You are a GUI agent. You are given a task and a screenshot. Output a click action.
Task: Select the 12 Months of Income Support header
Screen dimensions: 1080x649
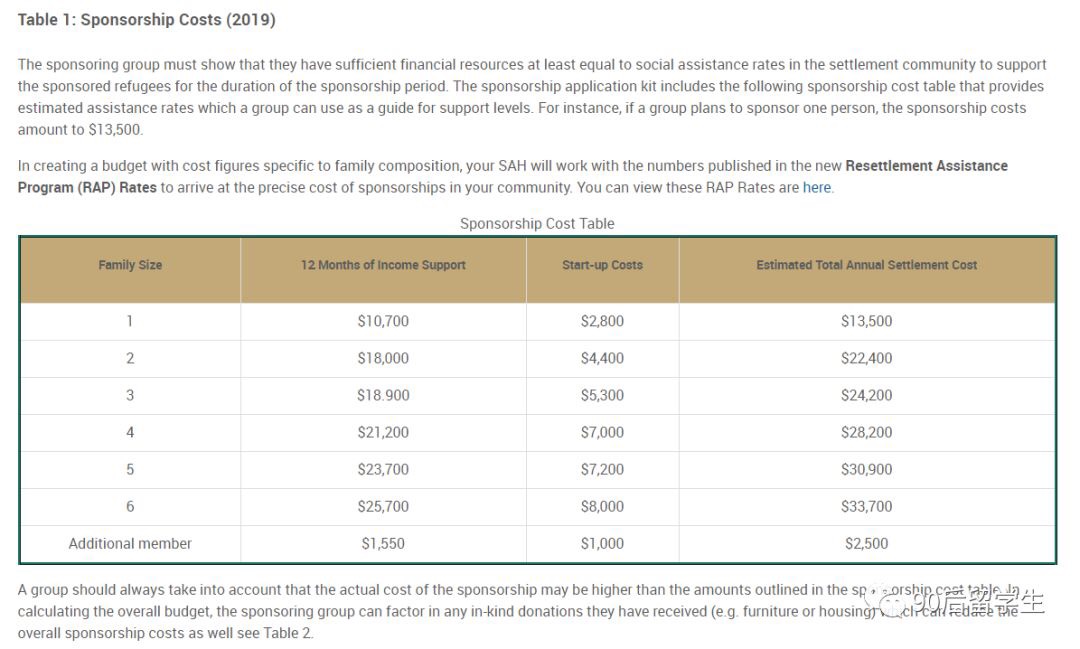coord(383,265)
